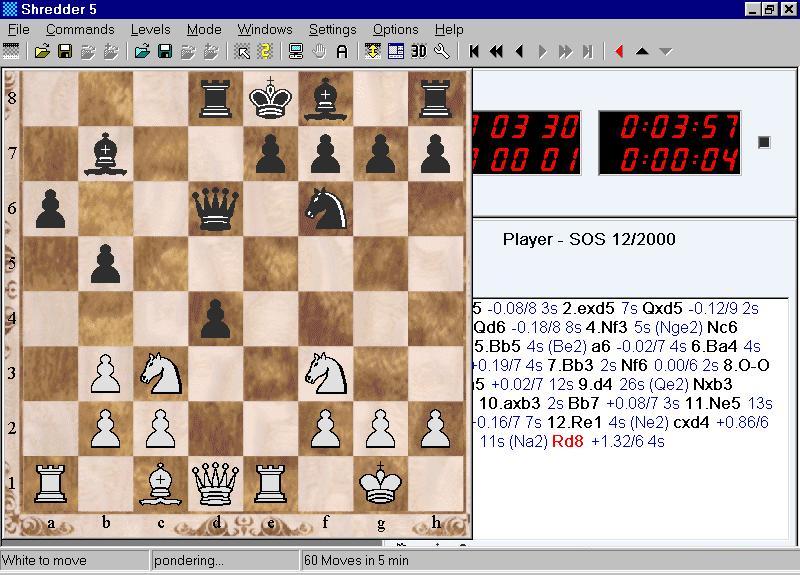This screenshot has height=575, width=800.
Task: Click the red left arrow icon
Action: tap(619, 51)
